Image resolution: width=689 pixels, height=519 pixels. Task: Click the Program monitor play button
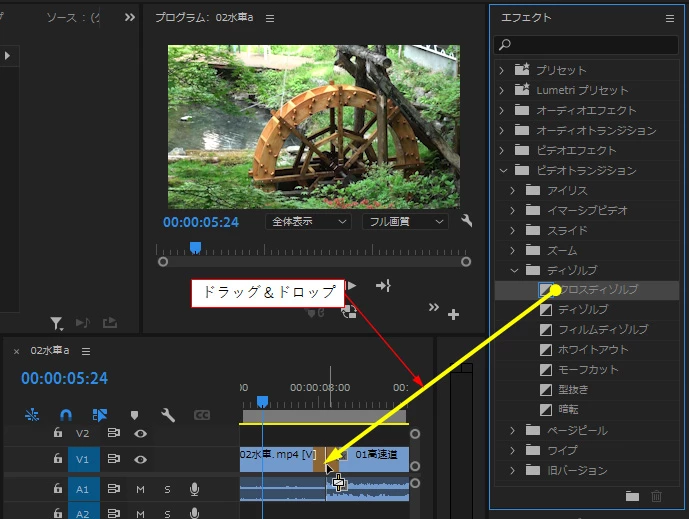pos(352,286)
